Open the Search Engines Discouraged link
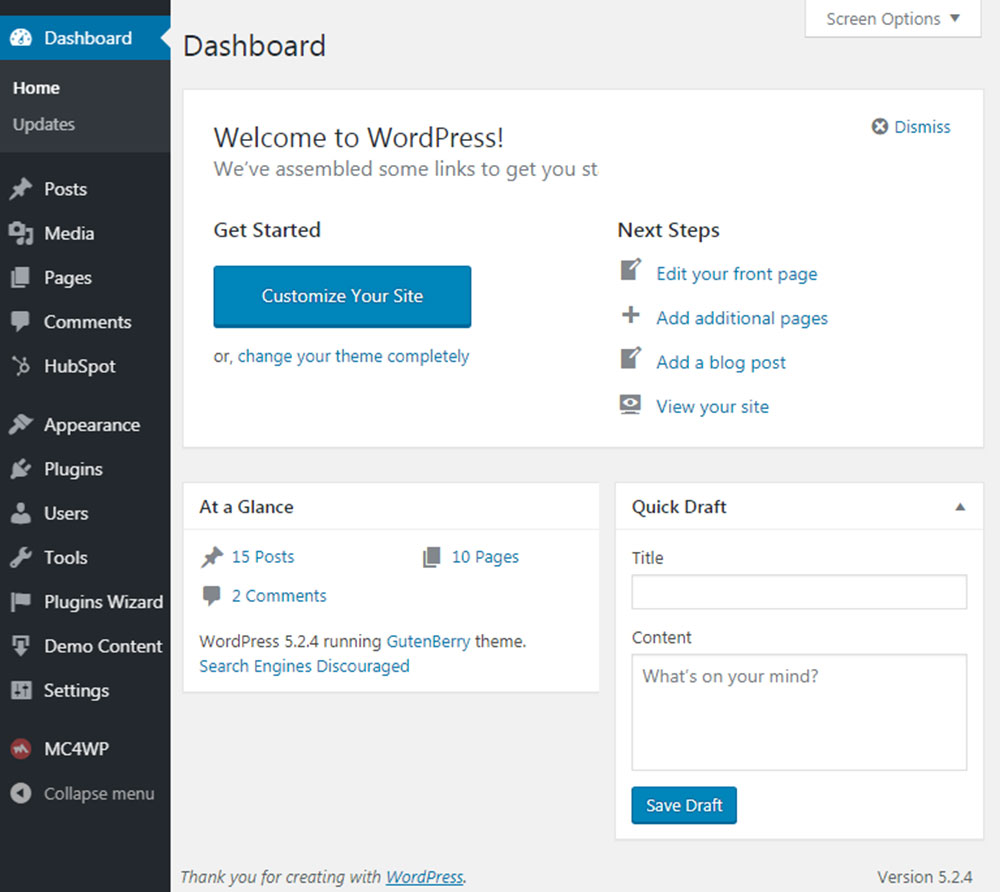Image resolution: width=1000 pixels, height=892 pixels. pyautogui.click(x=304, y=665)
